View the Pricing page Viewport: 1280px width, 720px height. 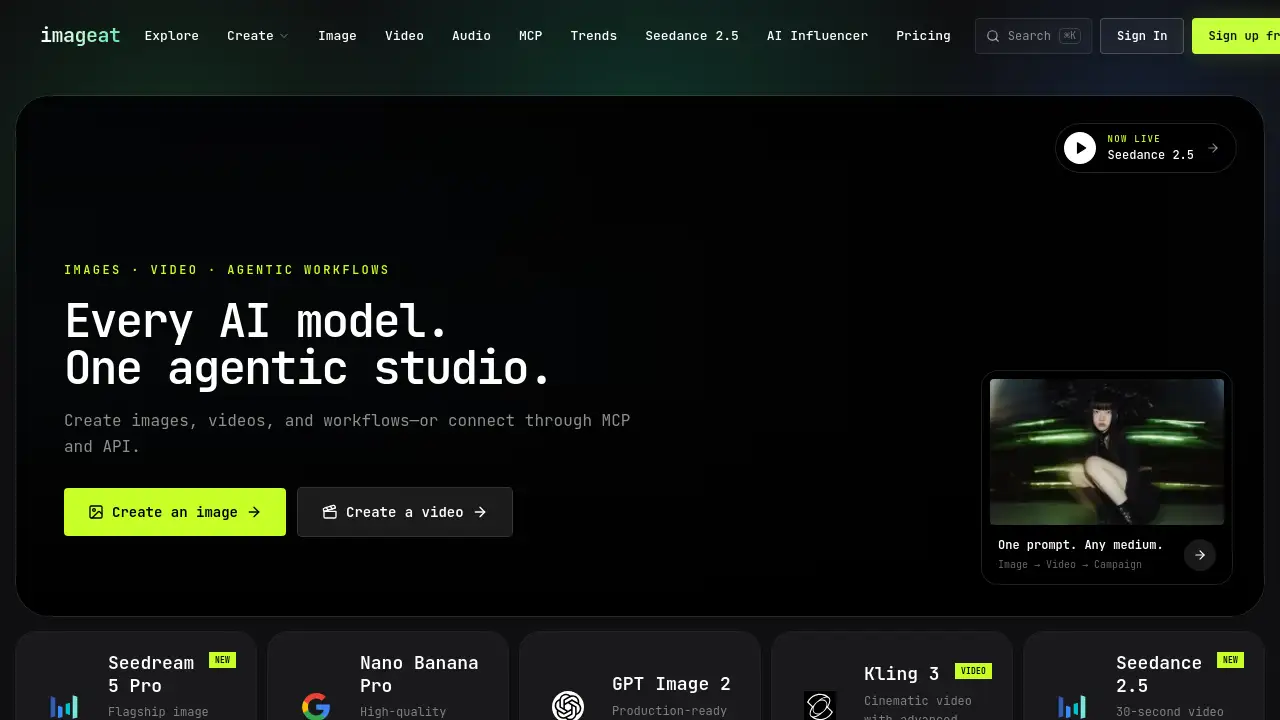click(x=923, y=36)
